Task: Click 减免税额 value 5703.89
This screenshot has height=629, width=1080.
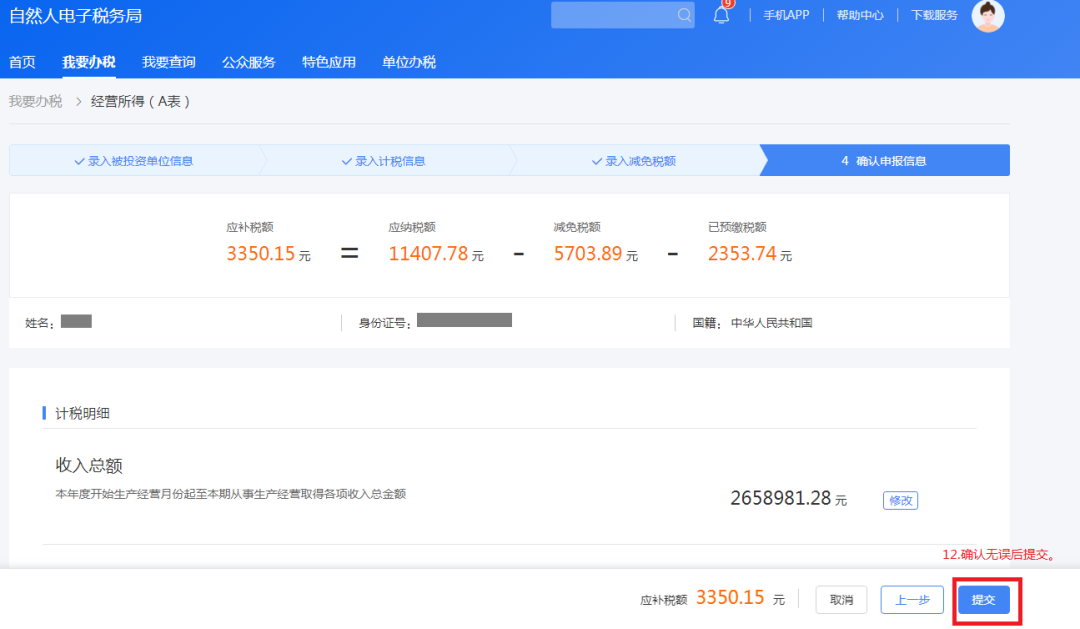Action: (x=588, y=254)
